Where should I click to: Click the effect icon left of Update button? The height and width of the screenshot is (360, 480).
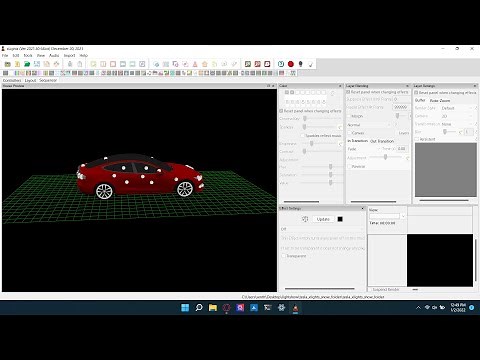pyautogui.click(x=305, y=219)
